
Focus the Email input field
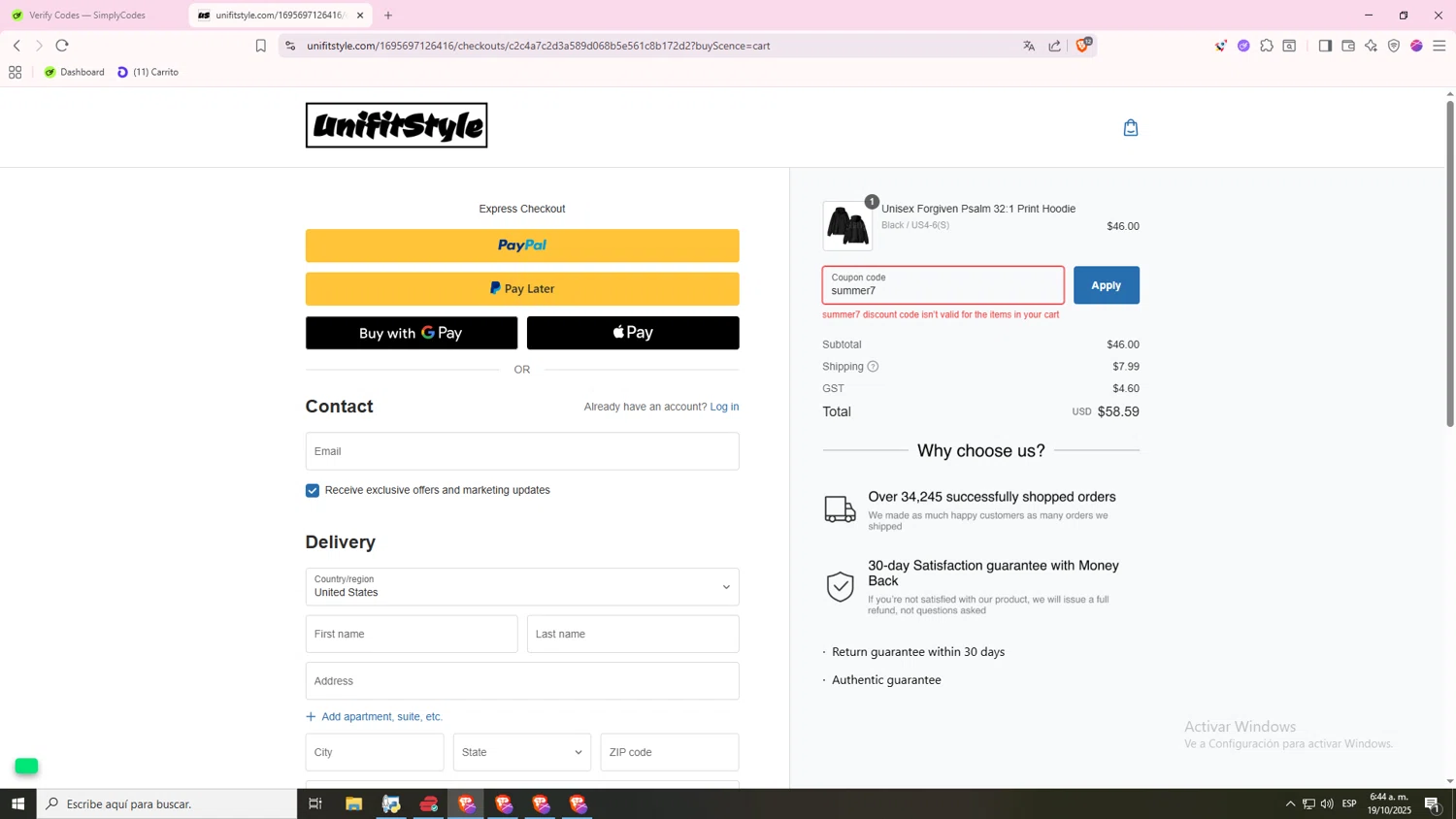coord(522,451)
